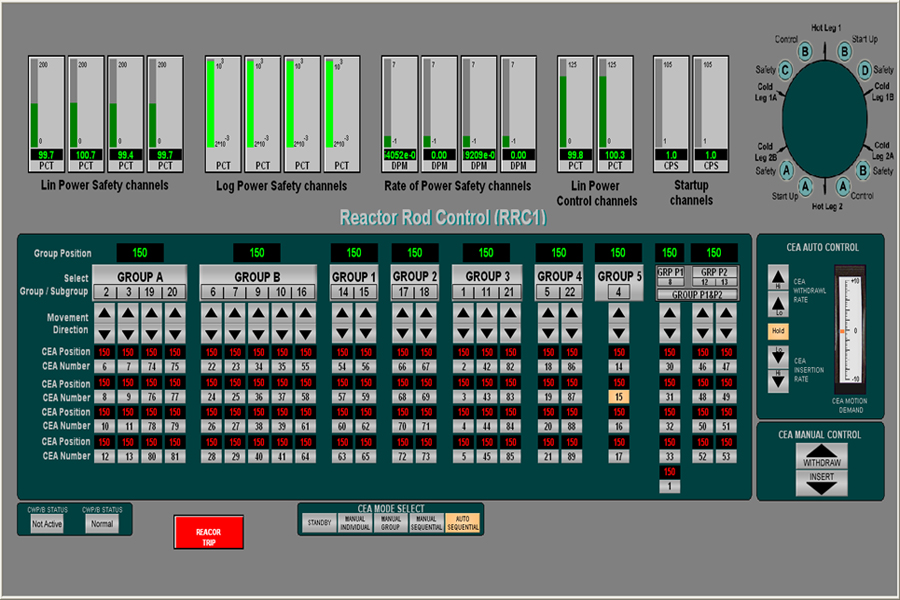900x600 pixels.
Task: Click the Group A position display
Action: (x=140, y=253)
